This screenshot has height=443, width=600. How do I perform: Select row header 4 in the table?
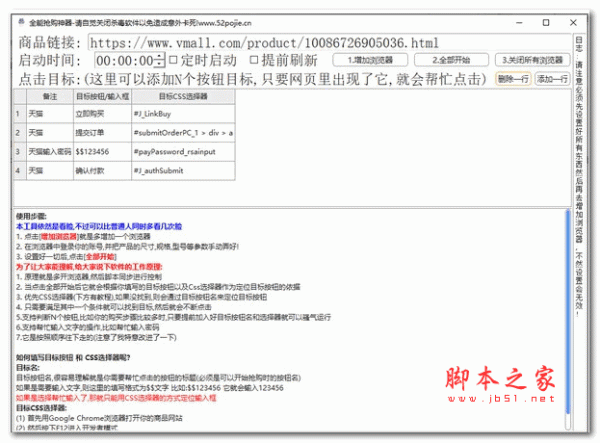tap(20, 171)
